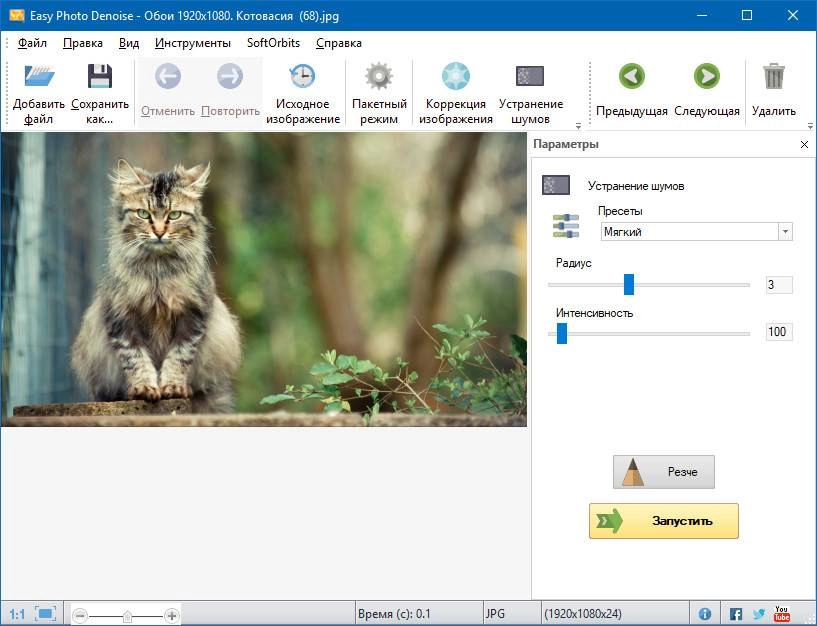Image resolution: width=817 pixels, height=626 pixels.
Task: Open Facebook icon in status bar
Action: (x=736, y=614)
